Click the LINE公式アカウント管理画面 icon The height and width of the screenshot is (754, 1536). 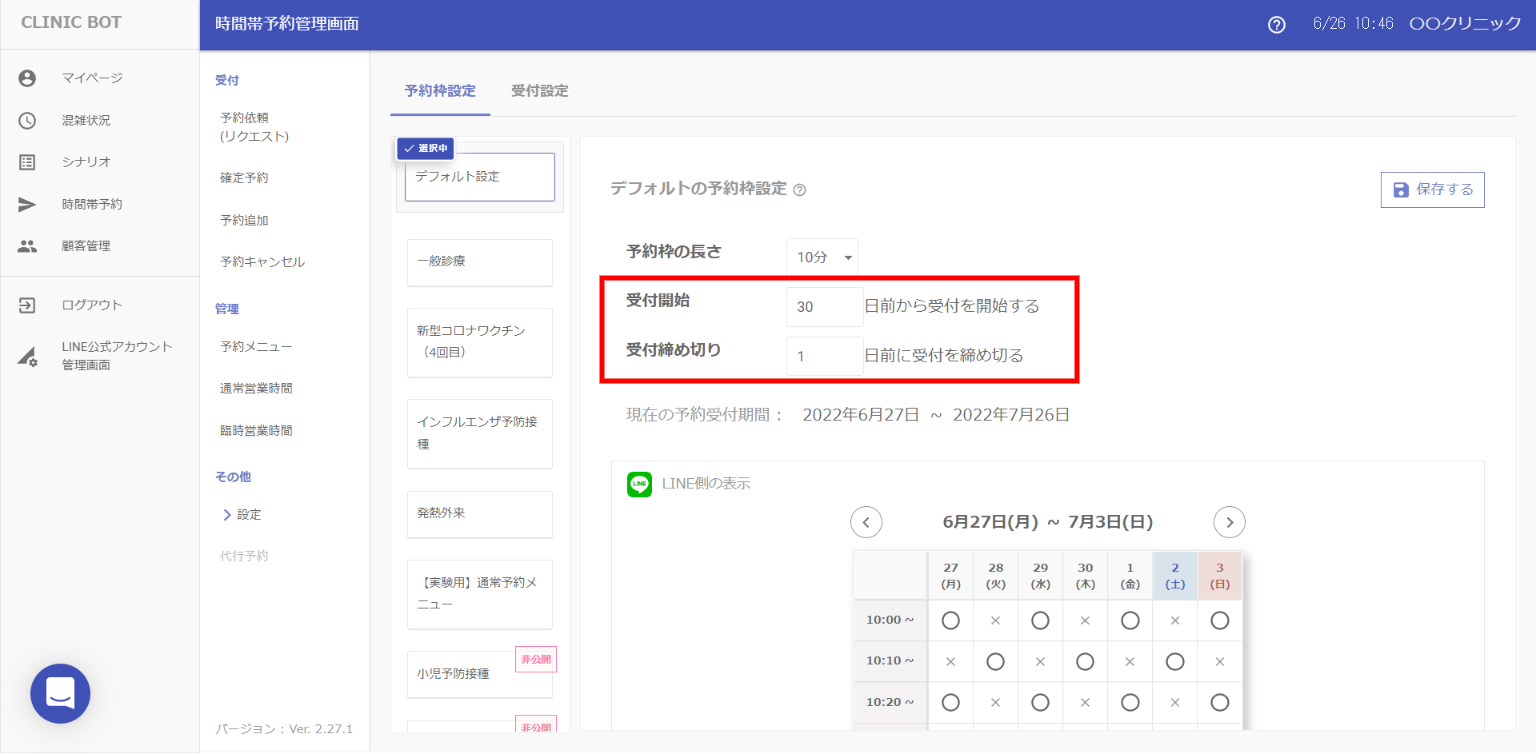tap(27, 356)
